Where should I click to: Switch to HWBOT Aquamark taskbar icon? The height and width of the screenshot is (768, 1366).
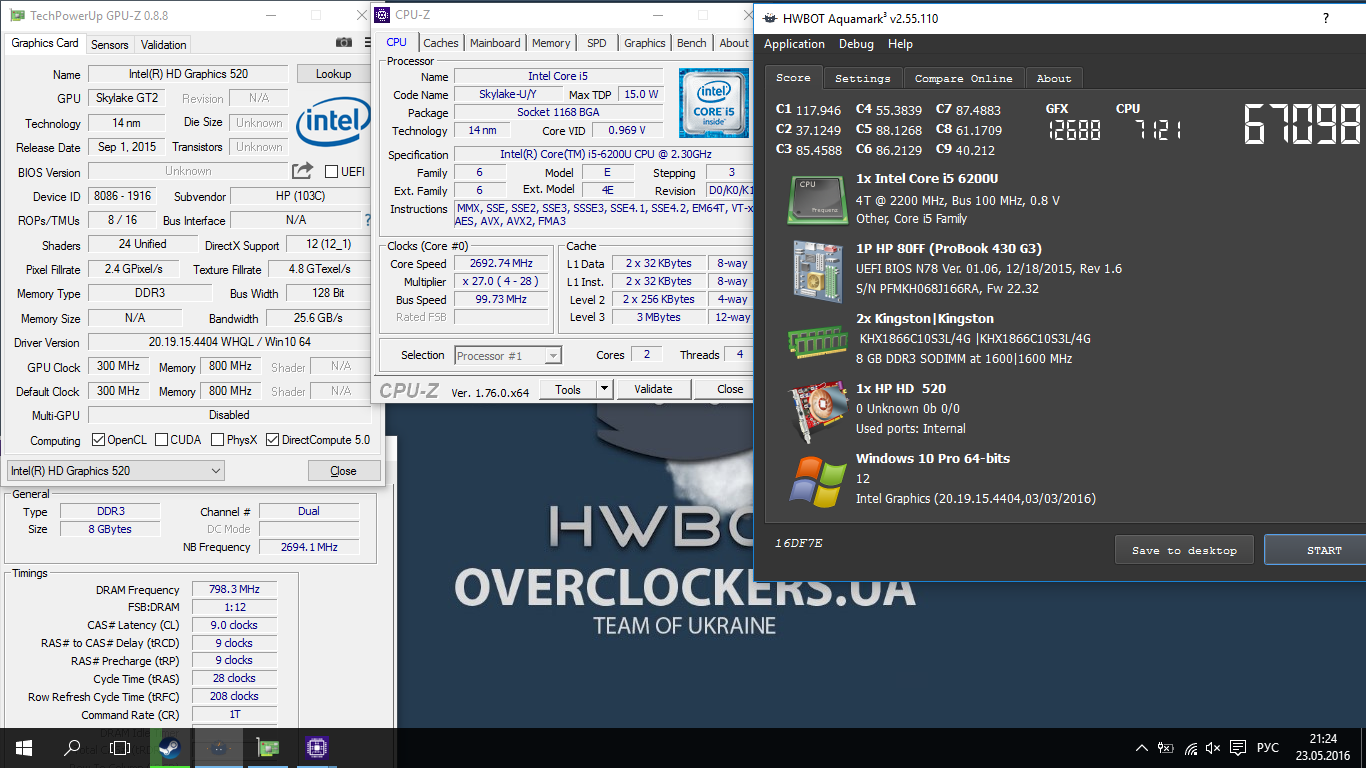coord(218,747)
